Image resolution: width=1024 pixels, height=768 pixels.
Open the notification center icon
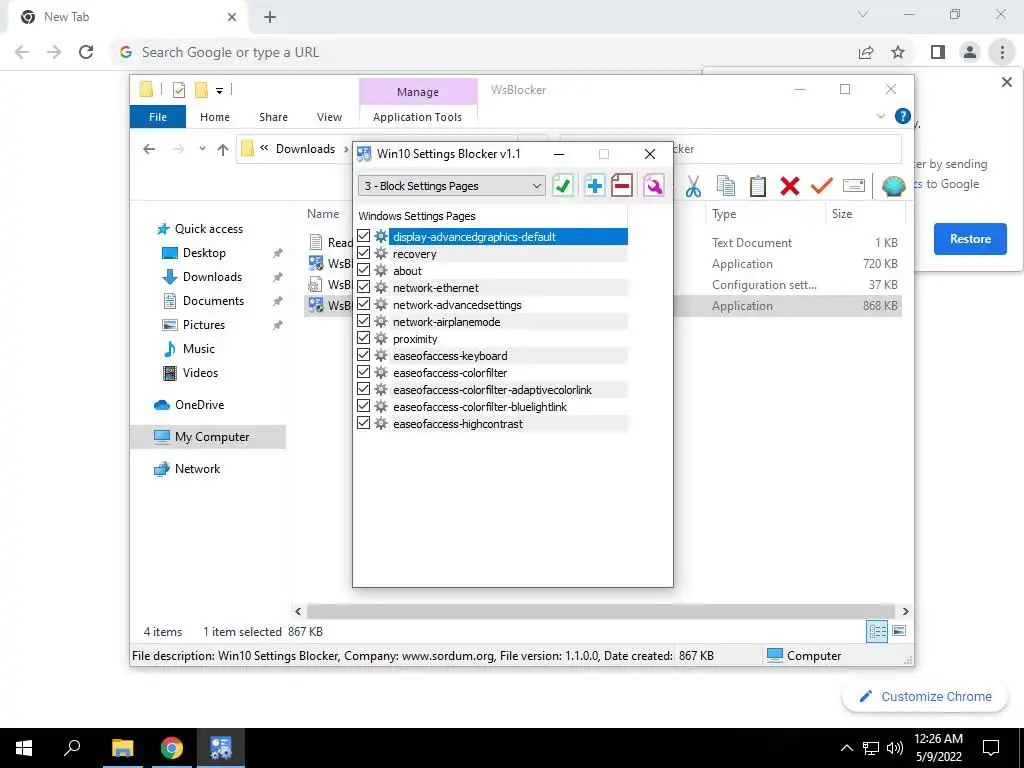[x=991, y=748]
